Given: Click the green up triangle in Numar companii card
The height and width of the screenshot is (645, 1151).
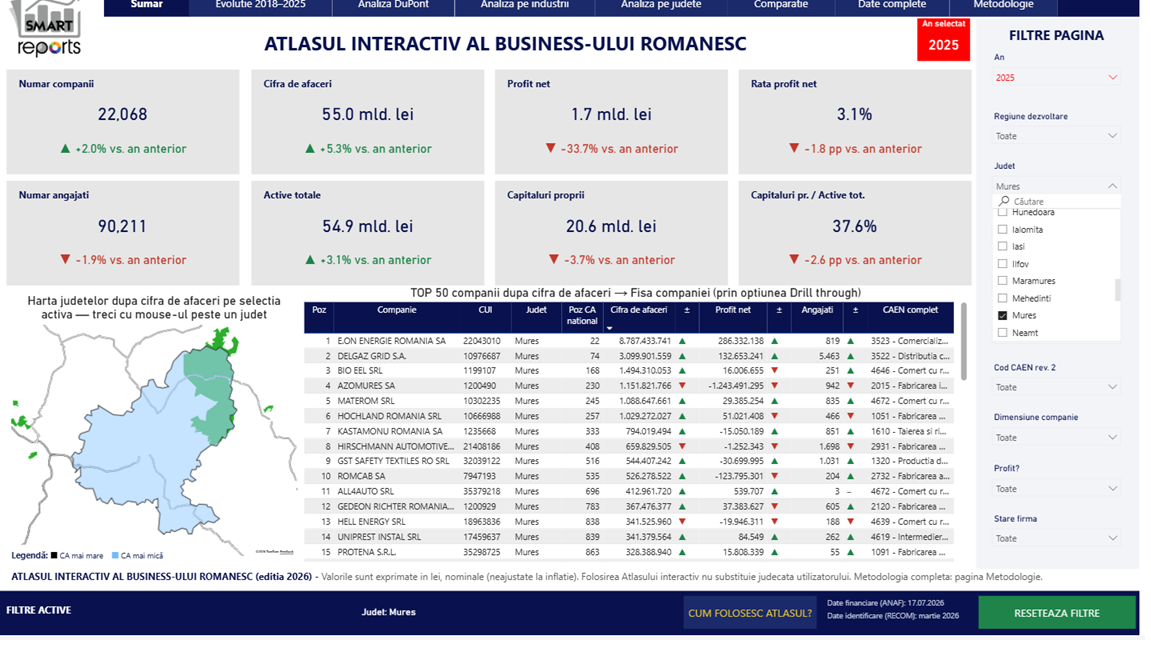Looking at the screenshot, I should pos(65,148).
